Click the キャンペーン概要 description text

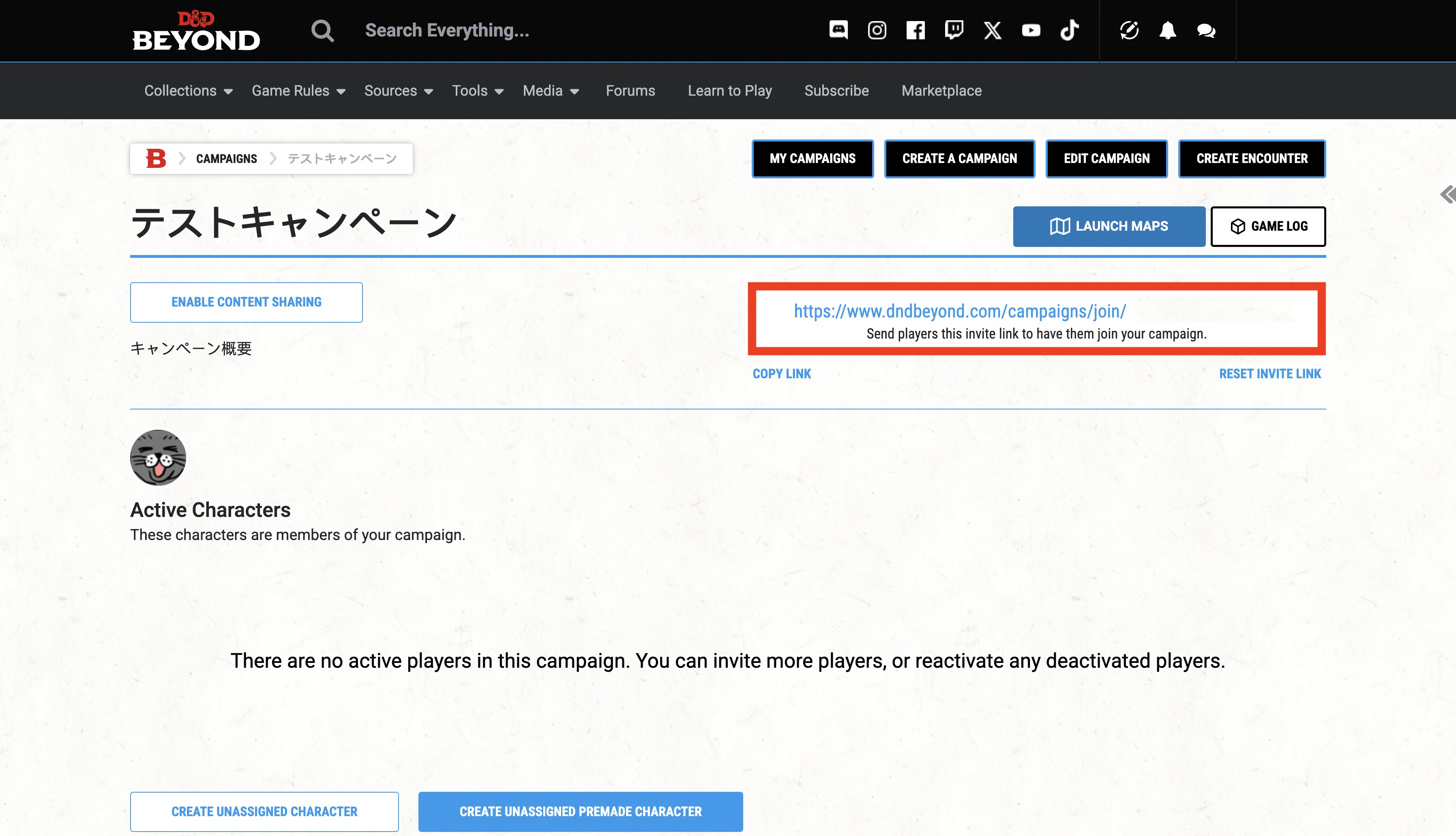[191, 348]
